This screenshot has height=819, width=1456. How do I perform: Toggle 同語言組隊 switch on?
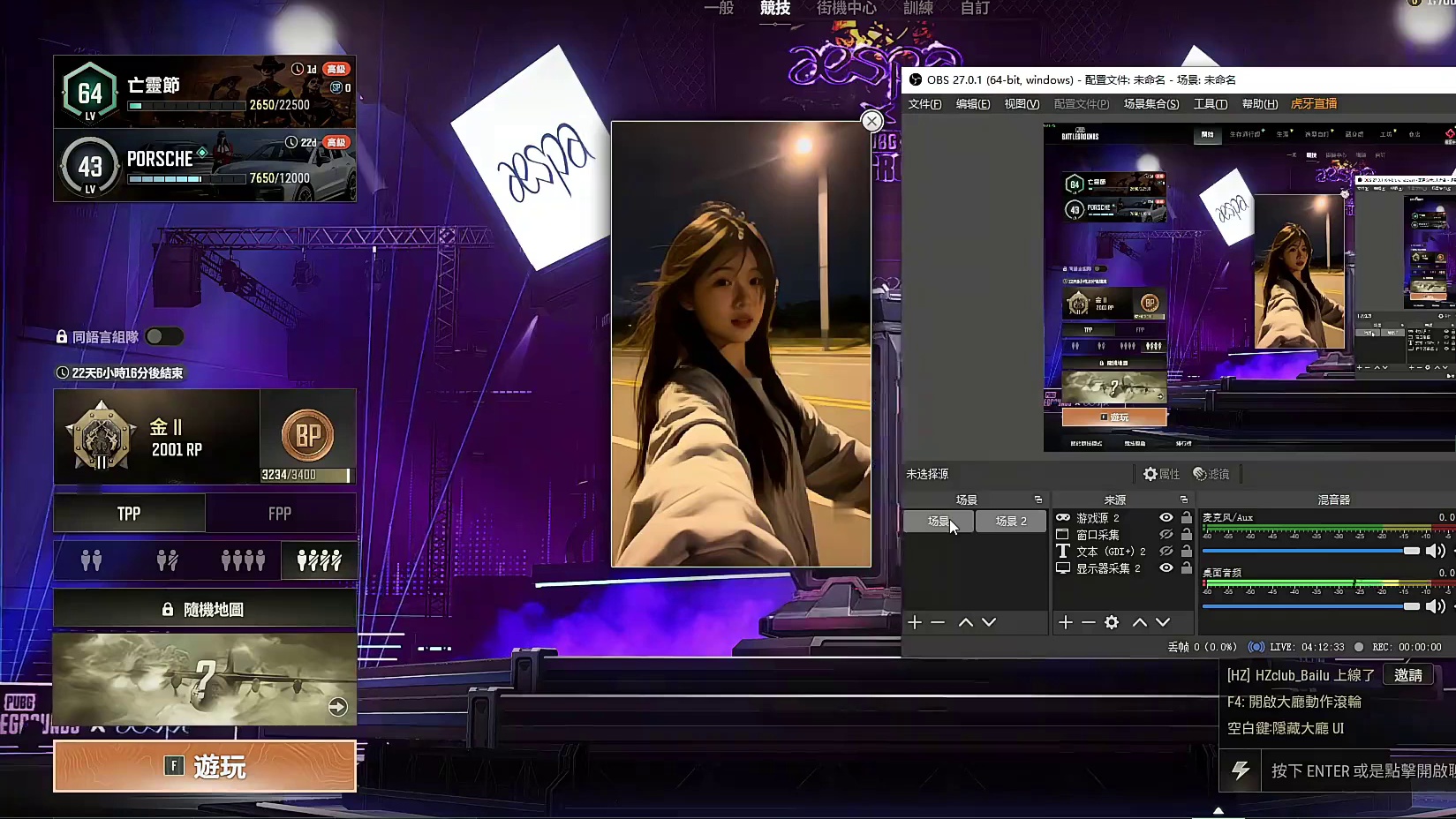tap(164, 336)
